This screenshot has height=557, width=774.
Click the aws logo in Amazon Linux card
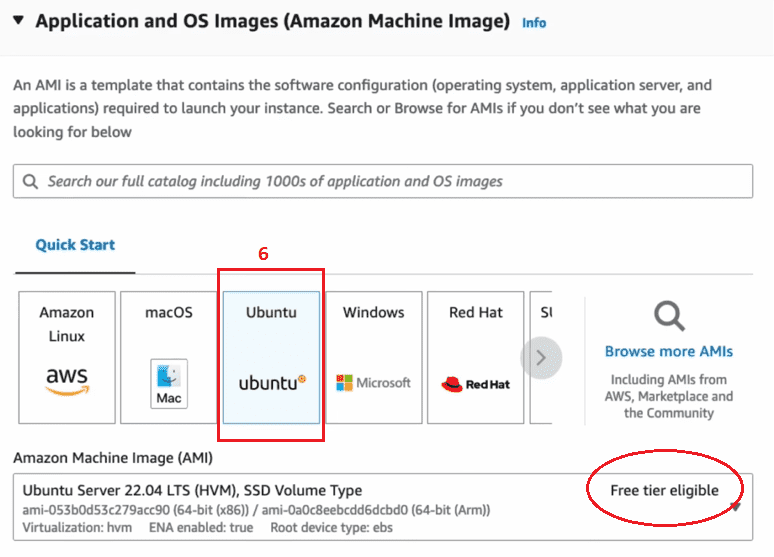pyautogui.click(x=67, y=381)
